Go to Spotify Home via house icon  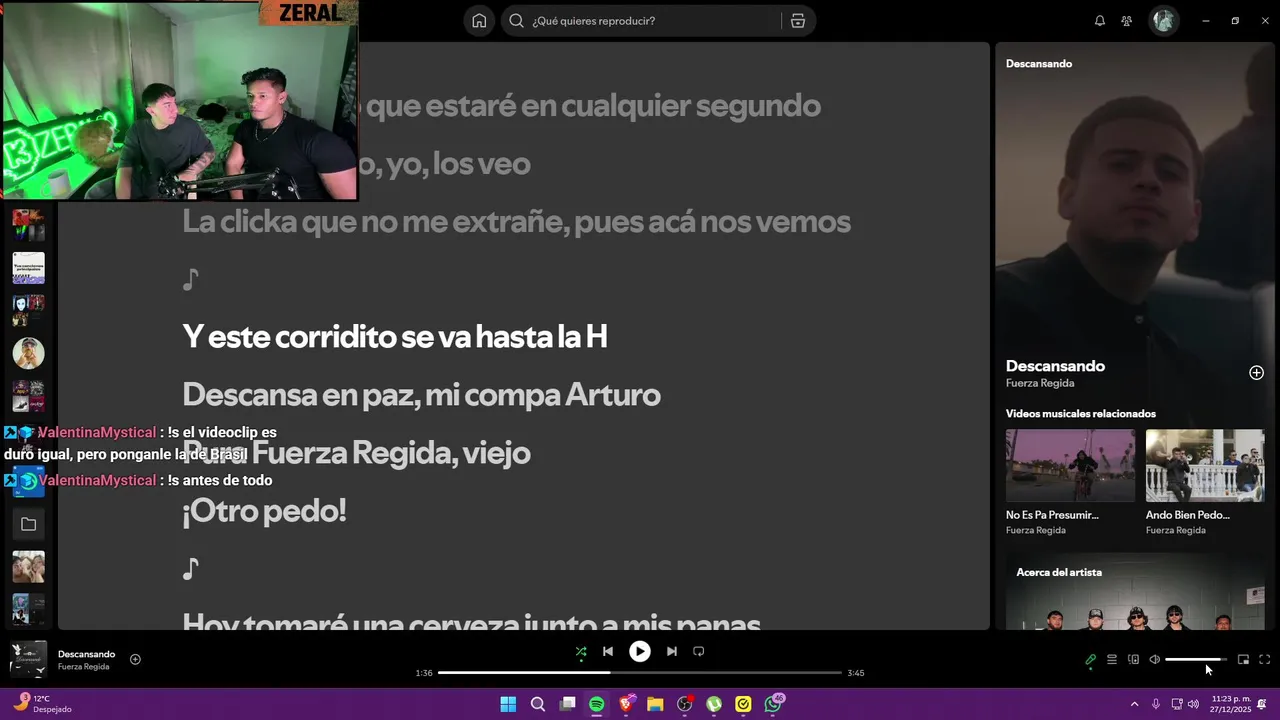479,21
